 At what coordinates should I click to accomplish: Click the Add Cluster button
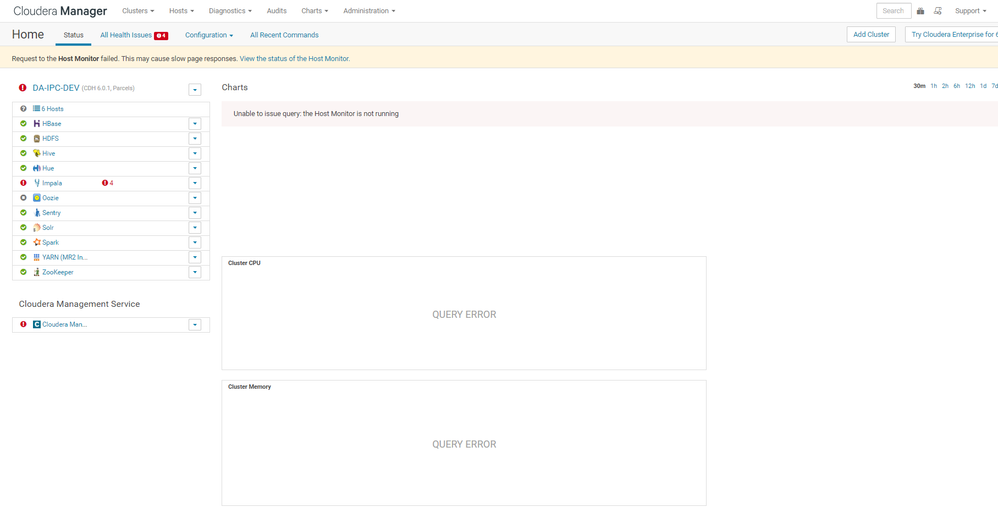point(871,34)
